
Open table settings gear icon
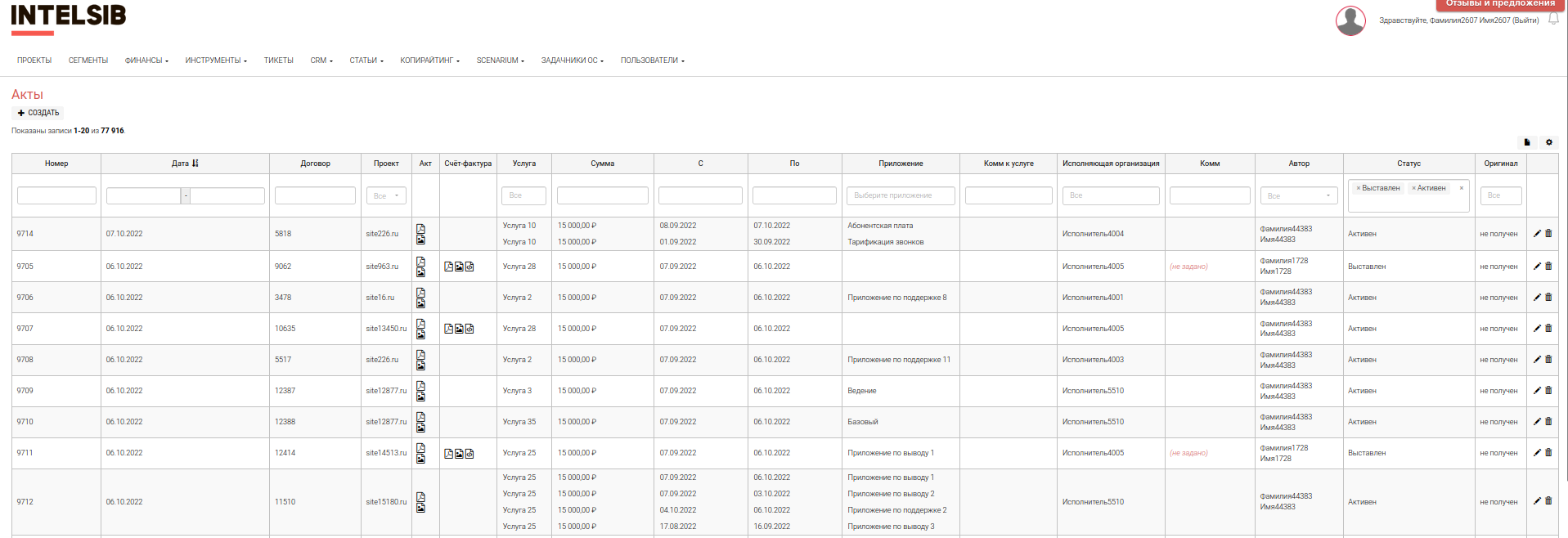click(1548, 142)
